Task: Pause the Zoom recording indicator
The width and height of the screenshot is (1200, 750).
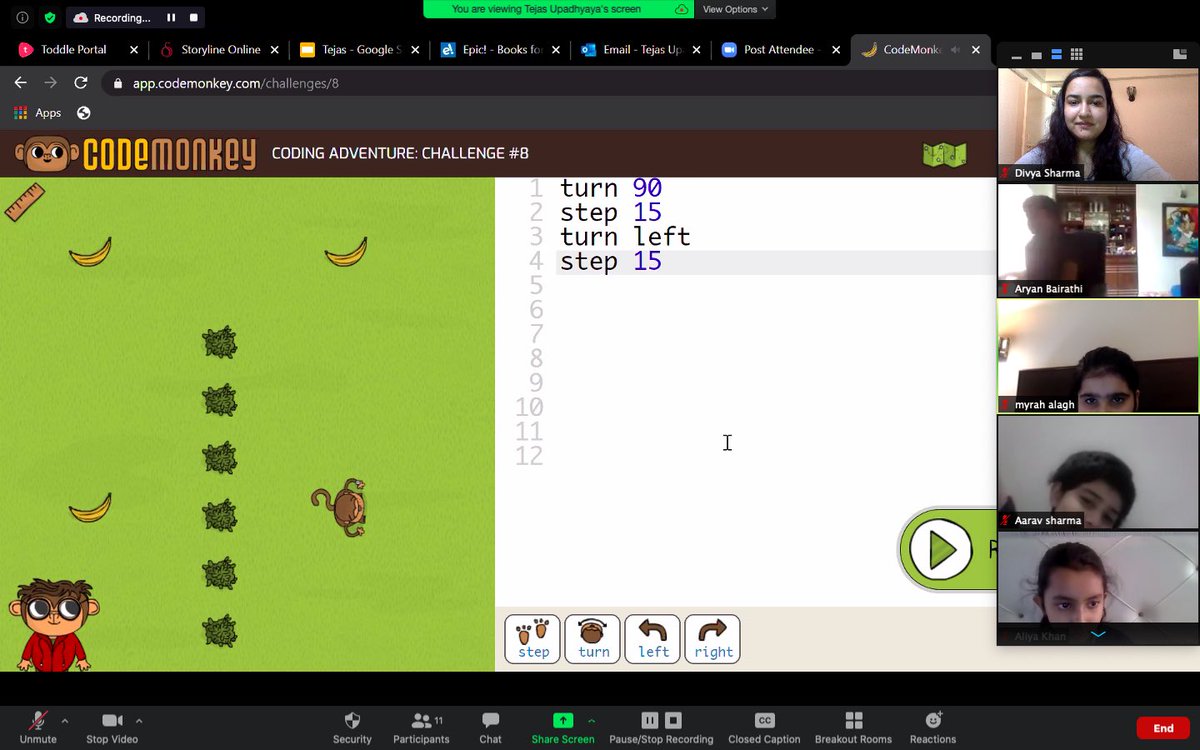Action: click(x=171, y=17)
